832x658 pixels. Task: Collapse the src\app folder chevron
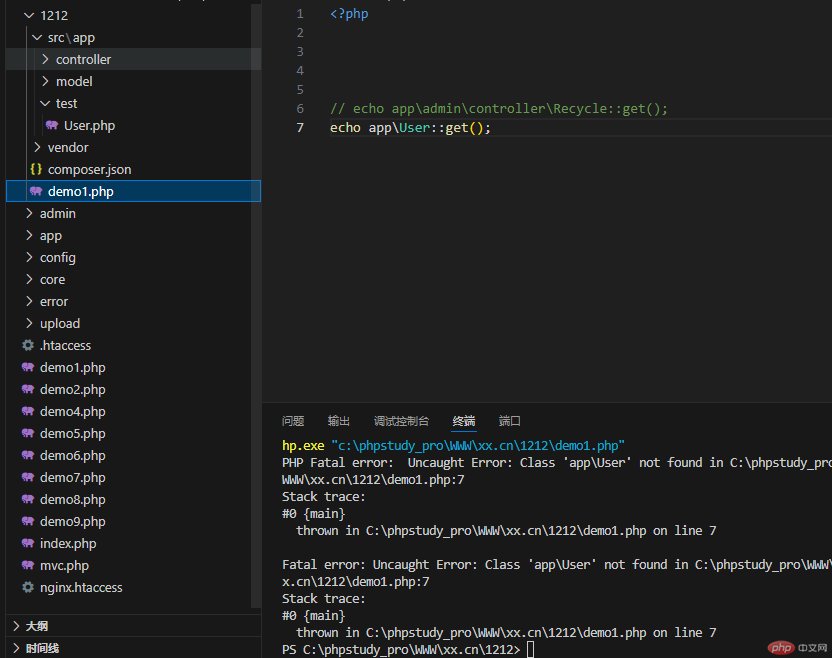click(x=37, y=38)
